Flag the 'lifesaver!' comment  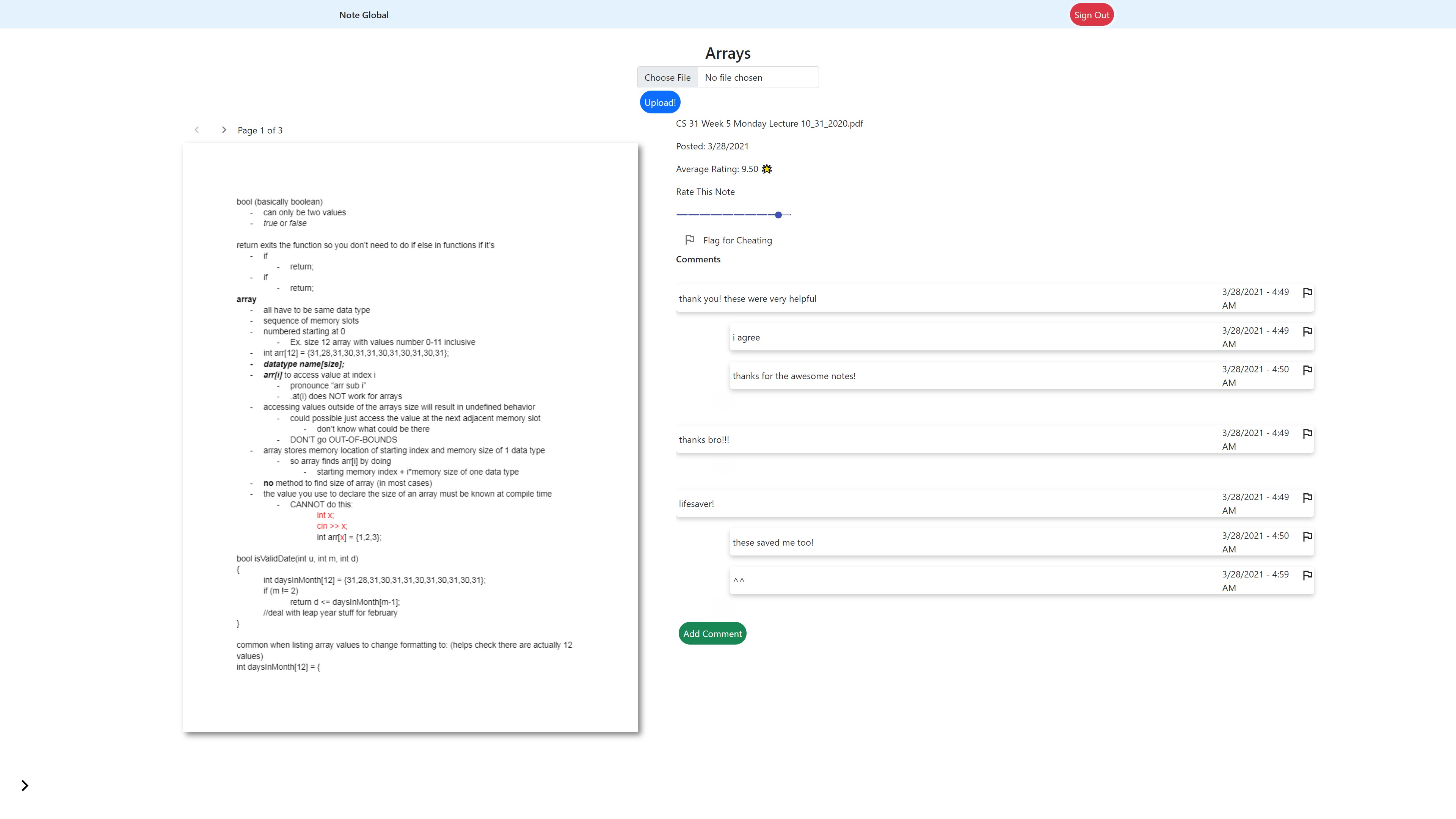point(1307,498)
